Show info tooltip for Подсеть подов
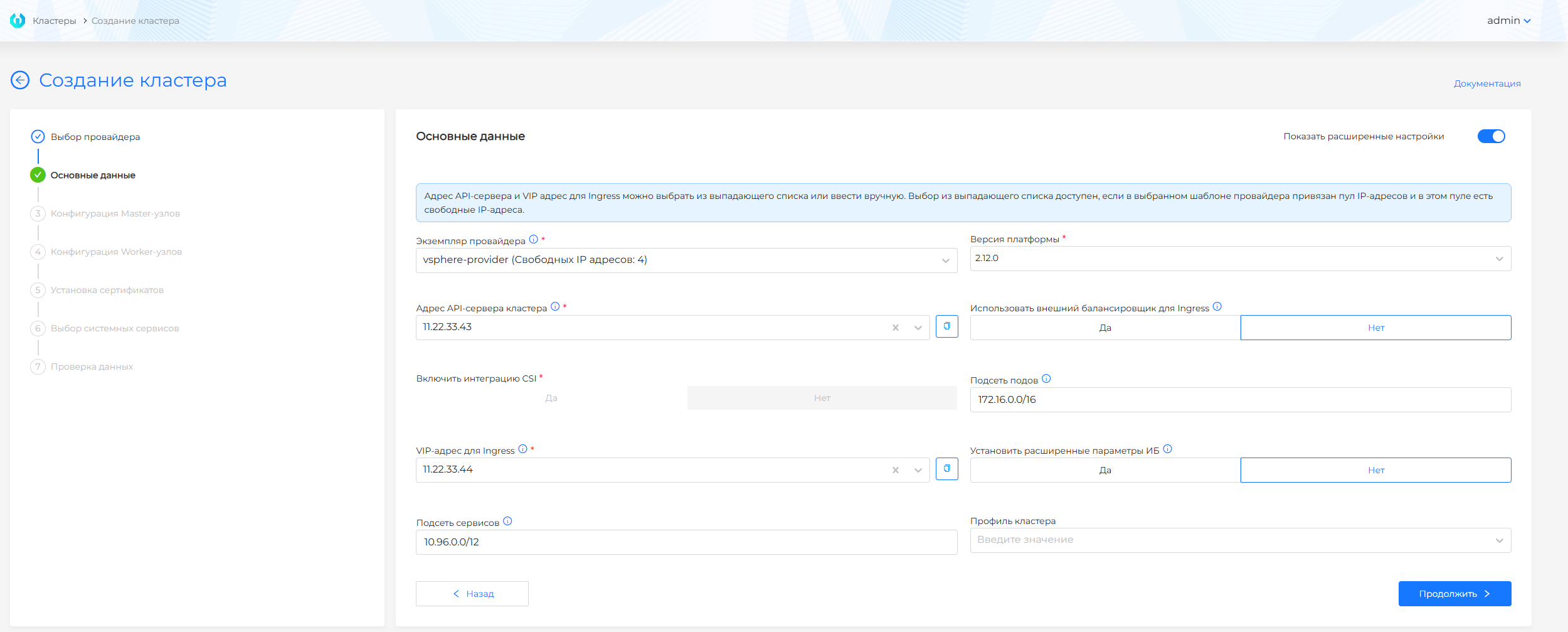Screen dimensions: 1568x632 [1046, 379]
